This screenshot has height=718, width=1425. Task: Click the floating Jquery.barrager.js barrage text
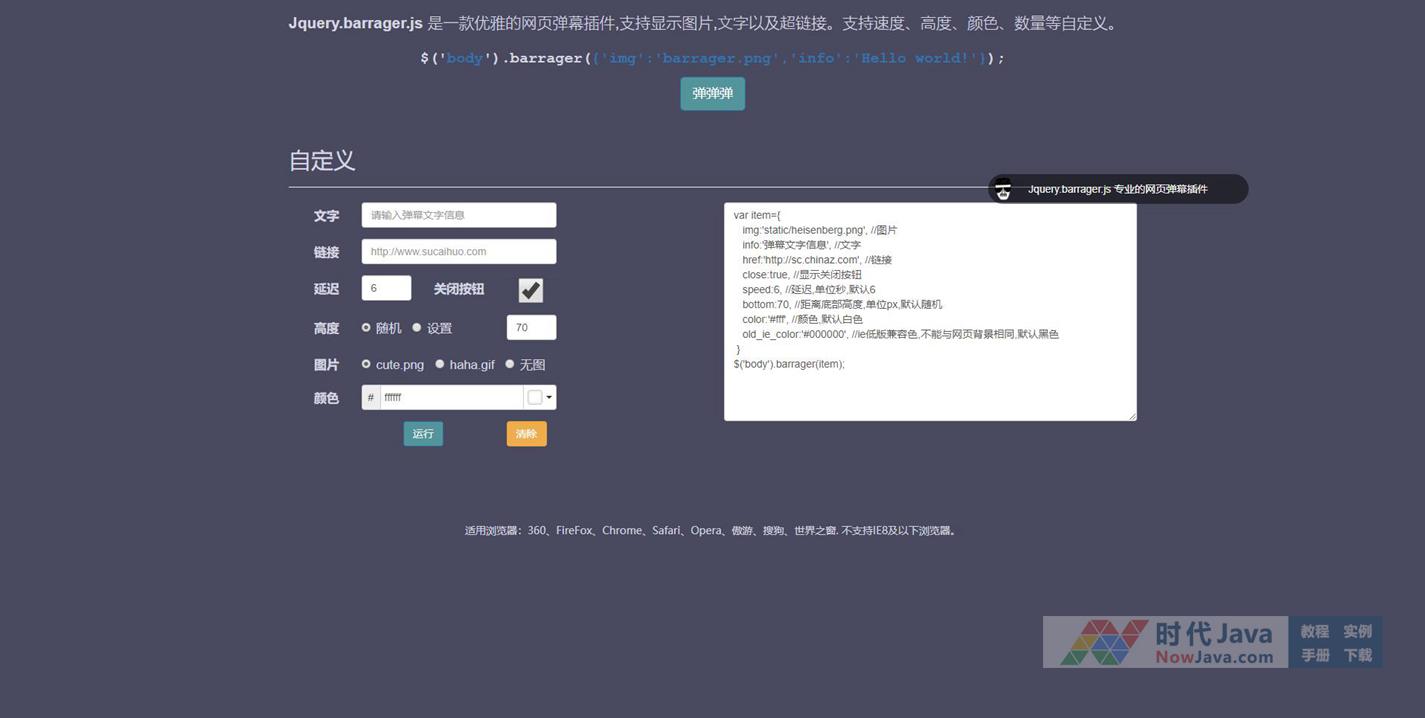pyautogui.click(x=1117, y=189)
